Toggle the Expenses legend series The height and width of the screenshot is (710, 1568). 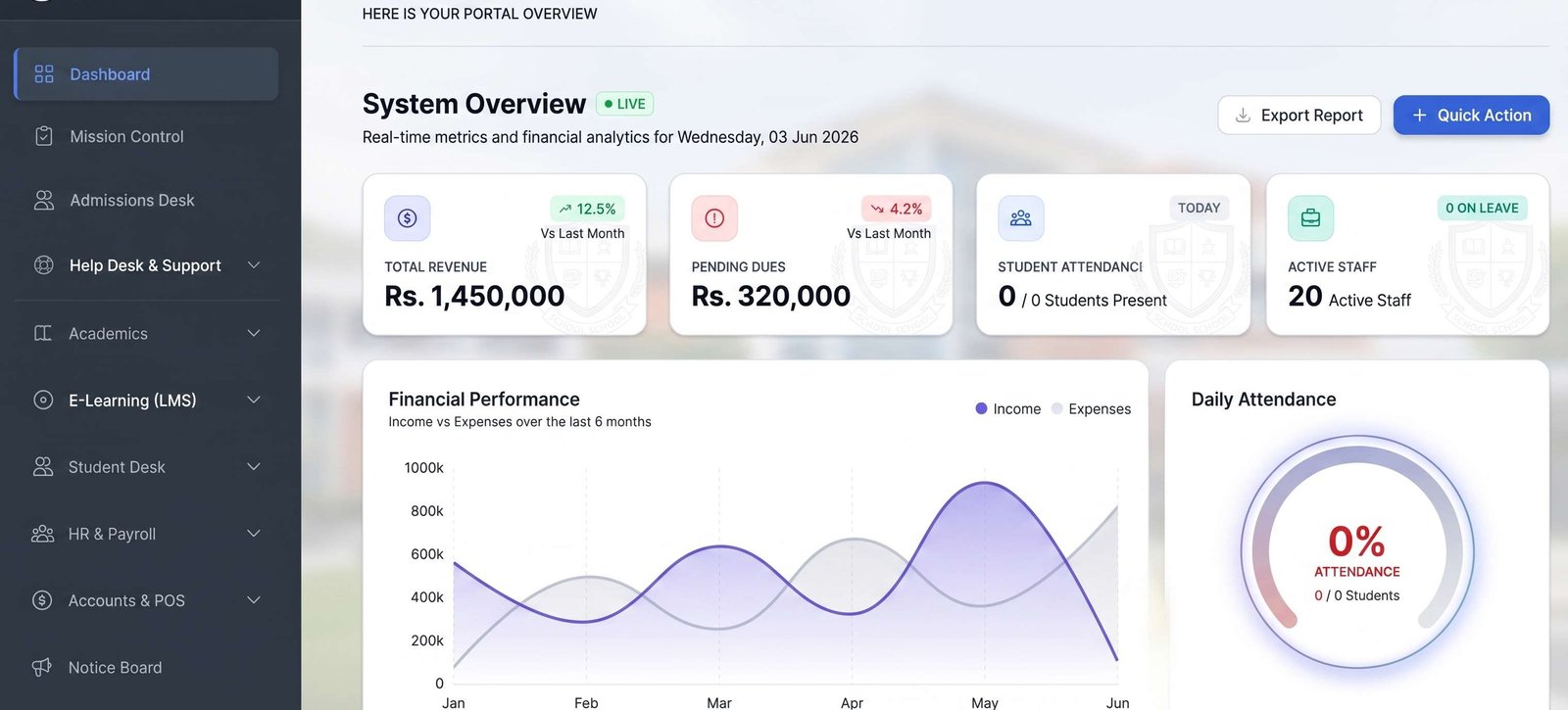pyautogui.click(x=1091, y=409)
